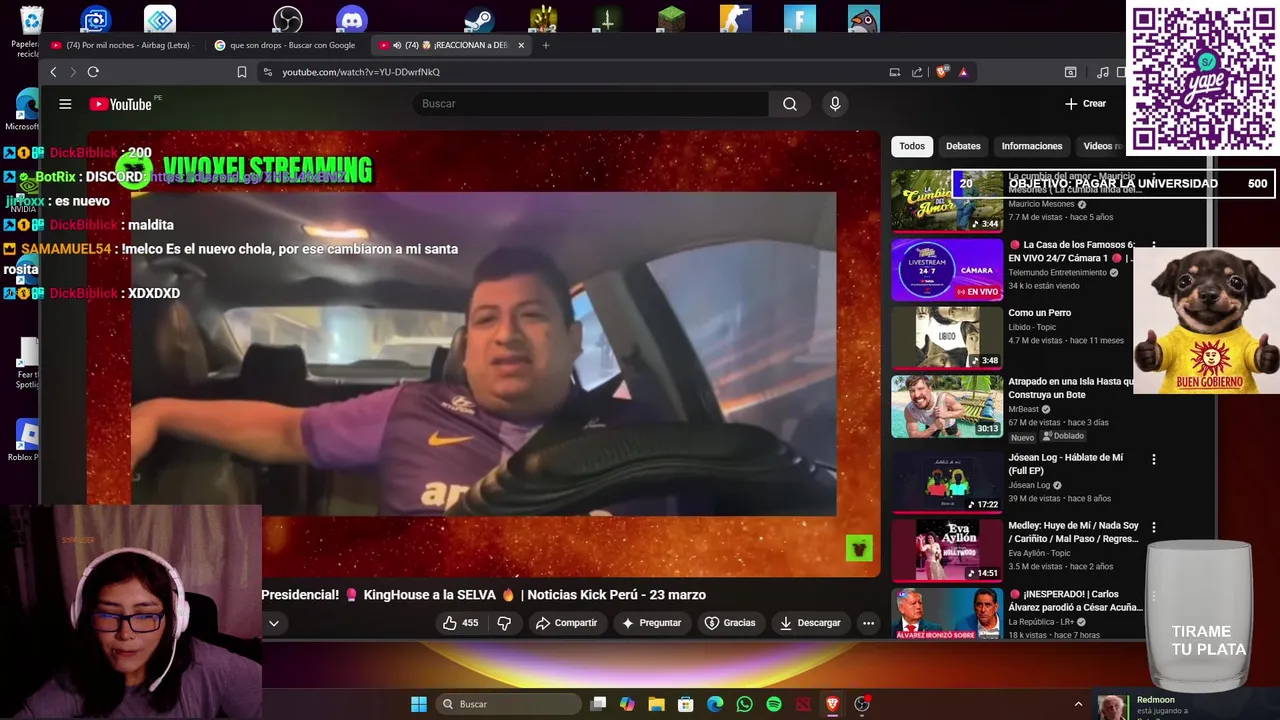Go back with the browser back arrow
This screenshot has width=1280, height=720.
pyautogui.click(x=54, y=72)
